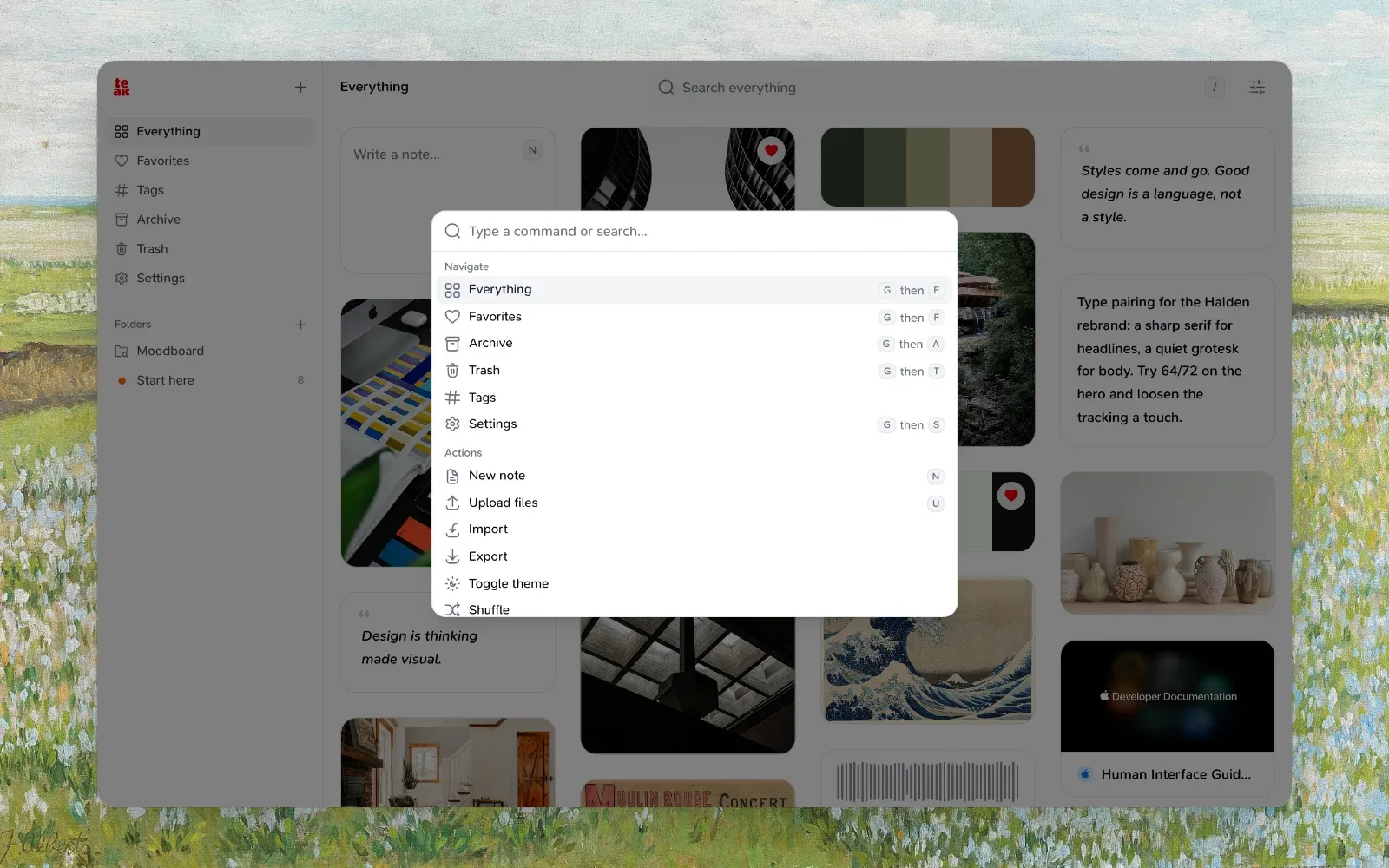
Task: Click the New note document icon
Action: 452,476
